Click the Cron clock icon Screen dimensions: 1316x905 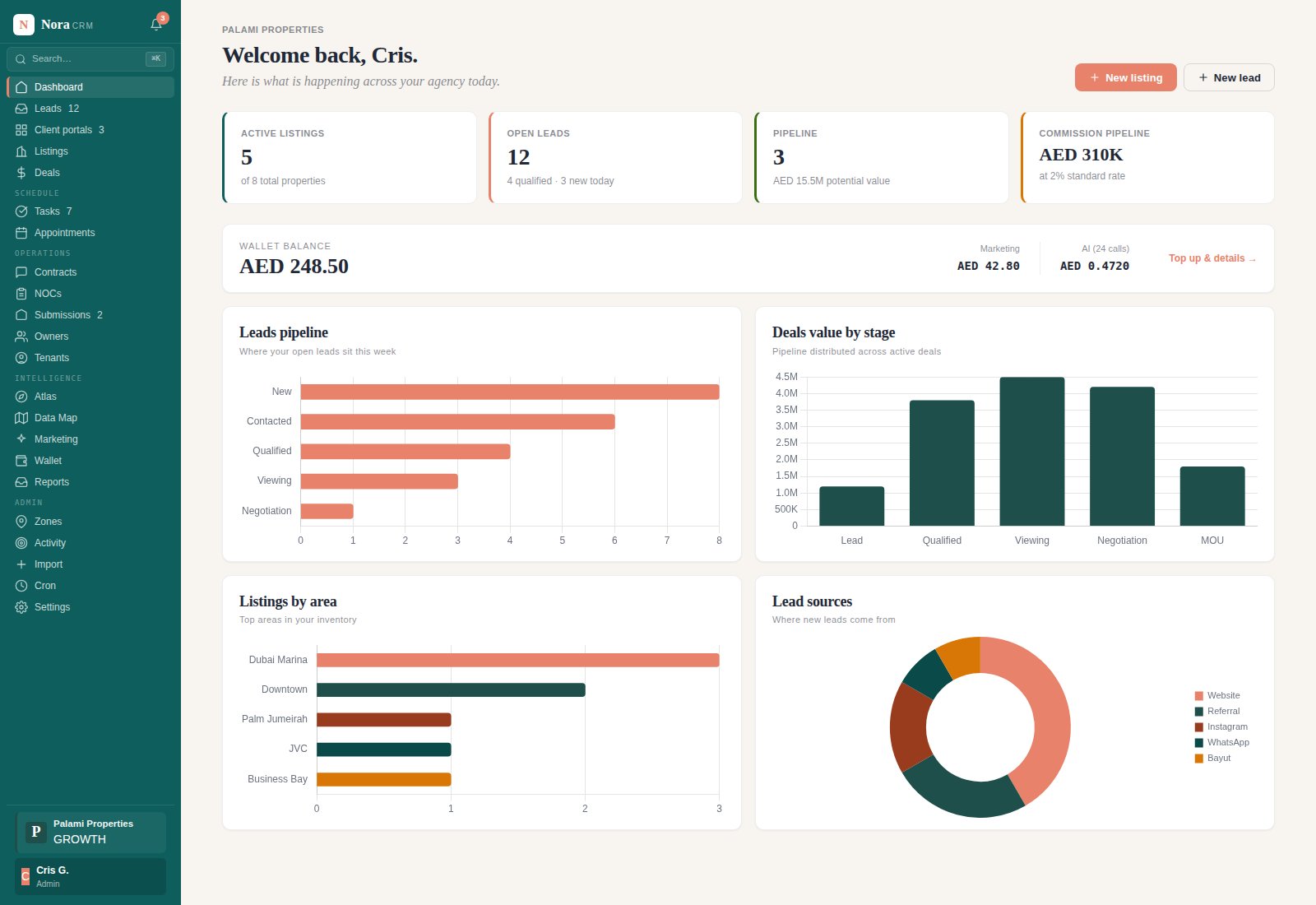coord(21,586)
